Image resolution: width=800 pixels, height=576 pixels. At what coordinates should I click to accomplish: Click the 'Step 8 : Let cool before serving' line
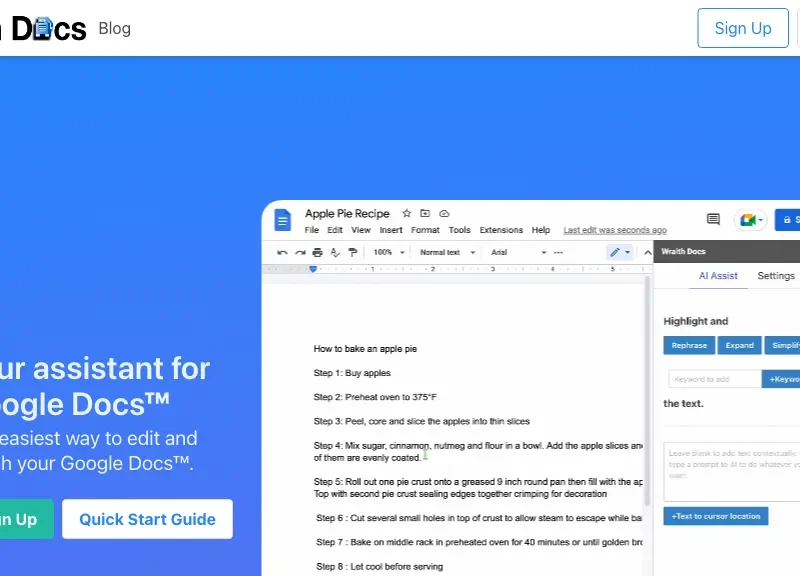click(380, 566)
